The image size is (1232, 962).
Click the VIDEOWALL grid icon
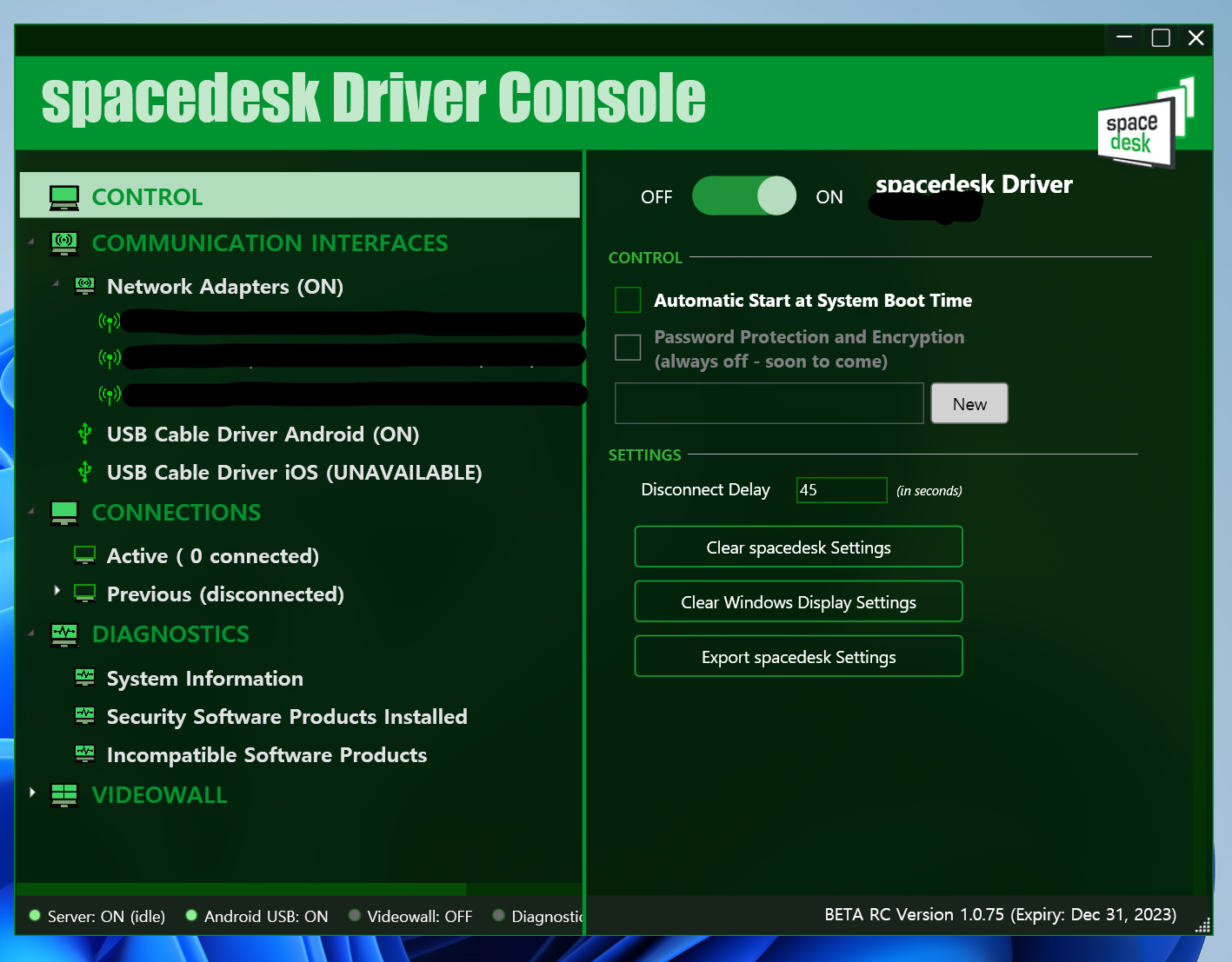click(x=64, y=795)
